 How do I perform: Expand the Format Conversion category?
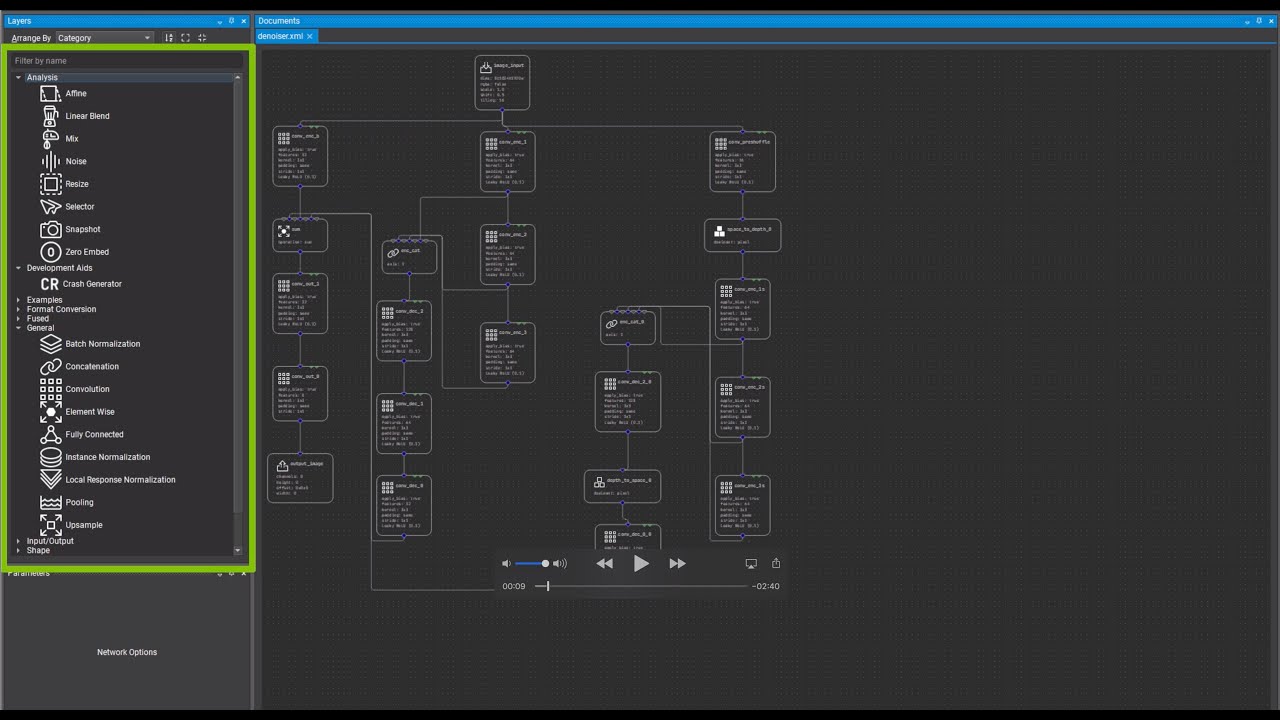(18, 309)
